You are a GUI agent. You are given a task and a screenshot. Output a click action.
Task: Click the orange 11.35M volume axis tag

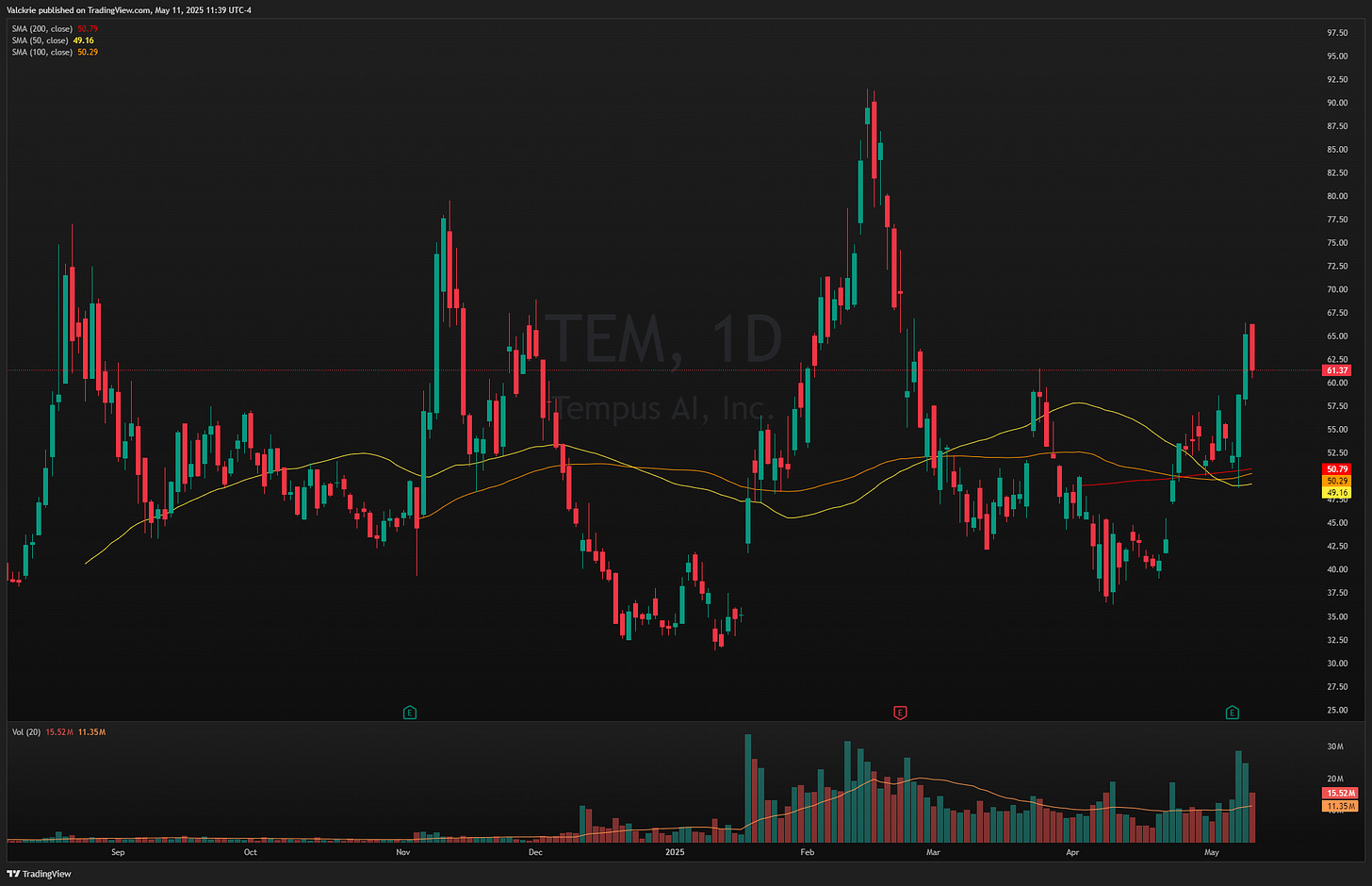pos(1341,806)
